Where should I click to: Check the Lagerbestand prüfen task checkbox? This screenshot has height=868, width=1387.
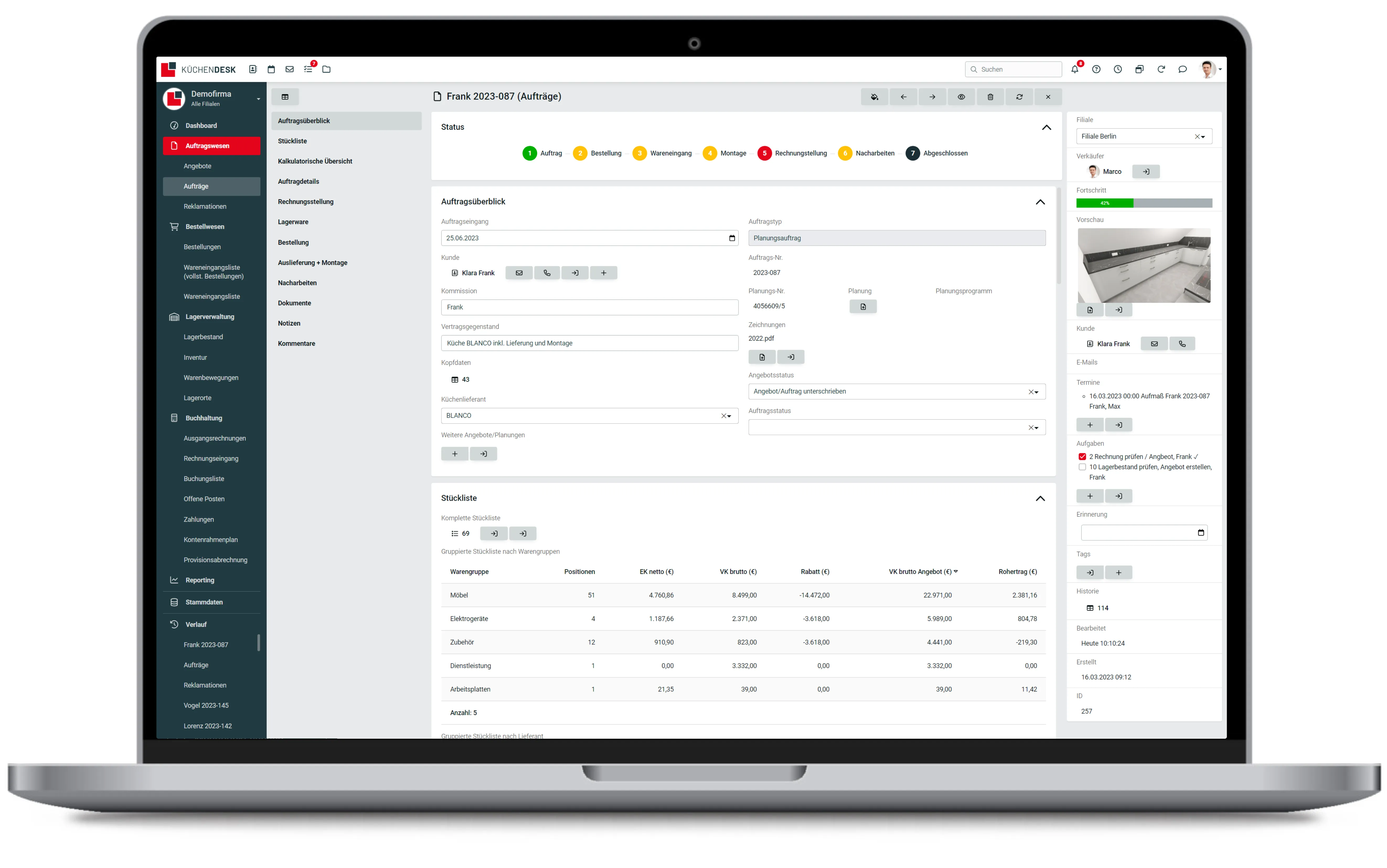click(1082, 467)
